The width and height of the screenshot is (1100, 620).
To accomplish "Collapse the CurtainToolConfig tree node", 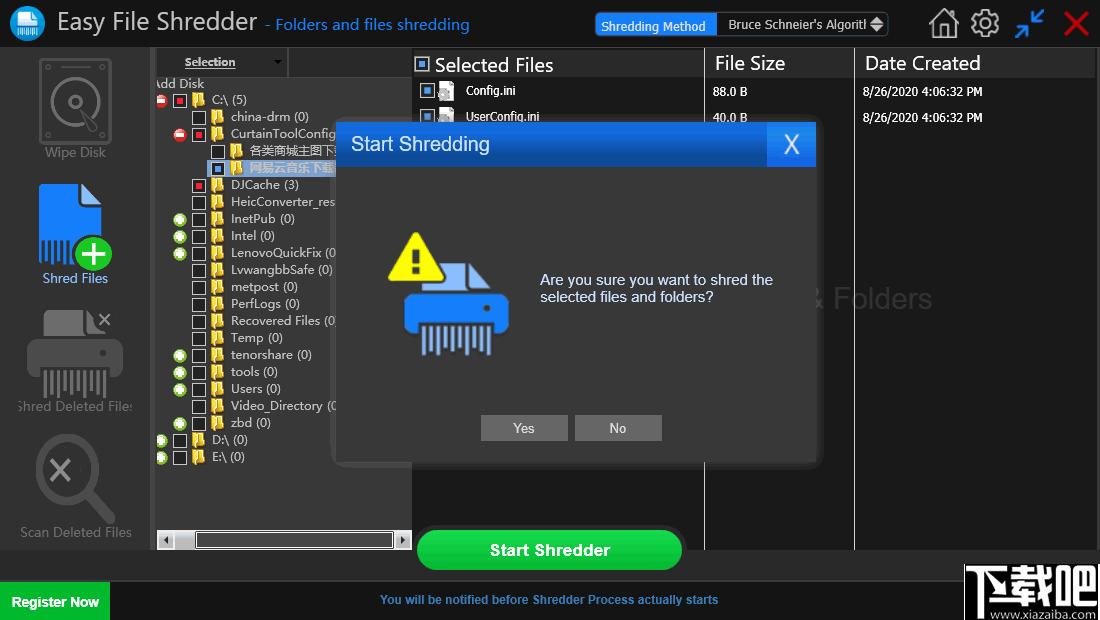I will point(180,134).
